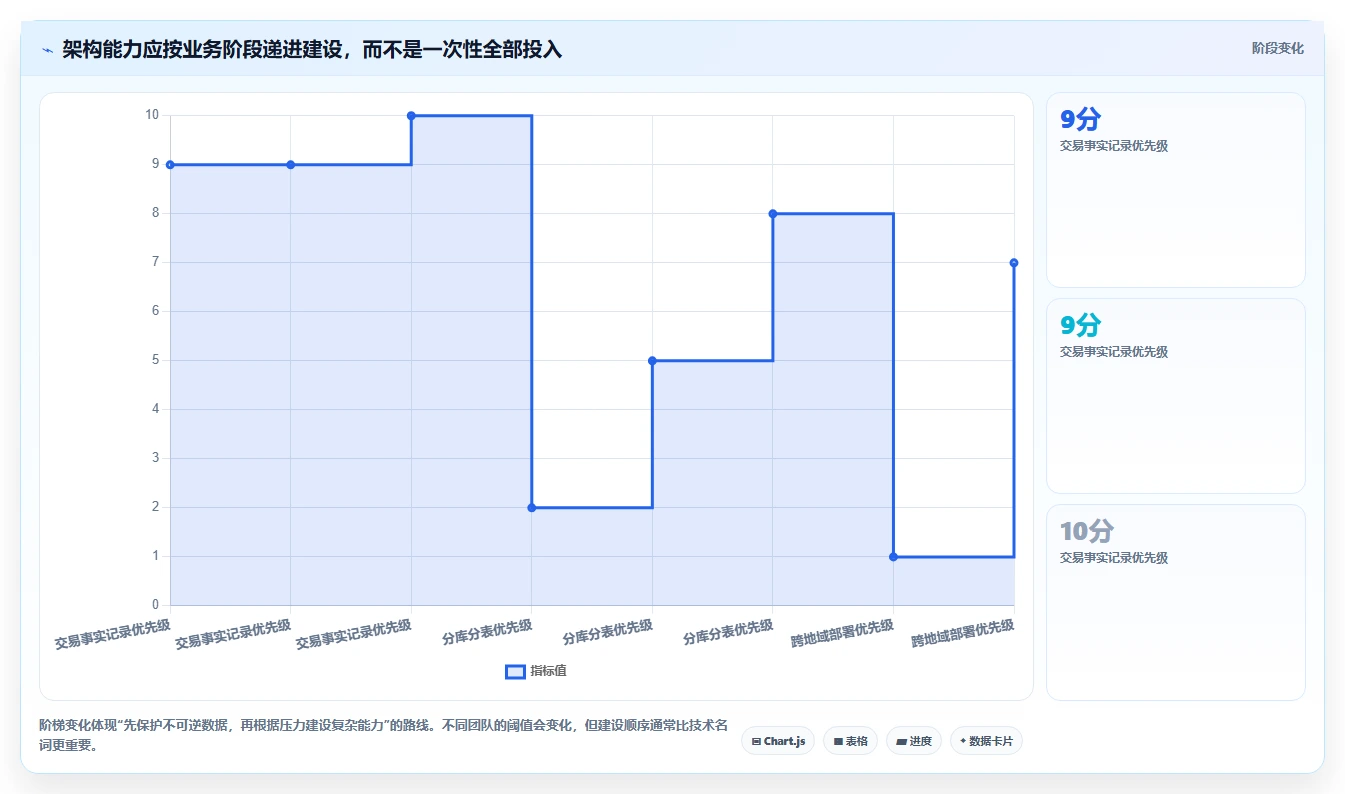
Task: Click the footer note starting with 阶梯变化体现
Action: pyautogui.click(x=383, y=735)
